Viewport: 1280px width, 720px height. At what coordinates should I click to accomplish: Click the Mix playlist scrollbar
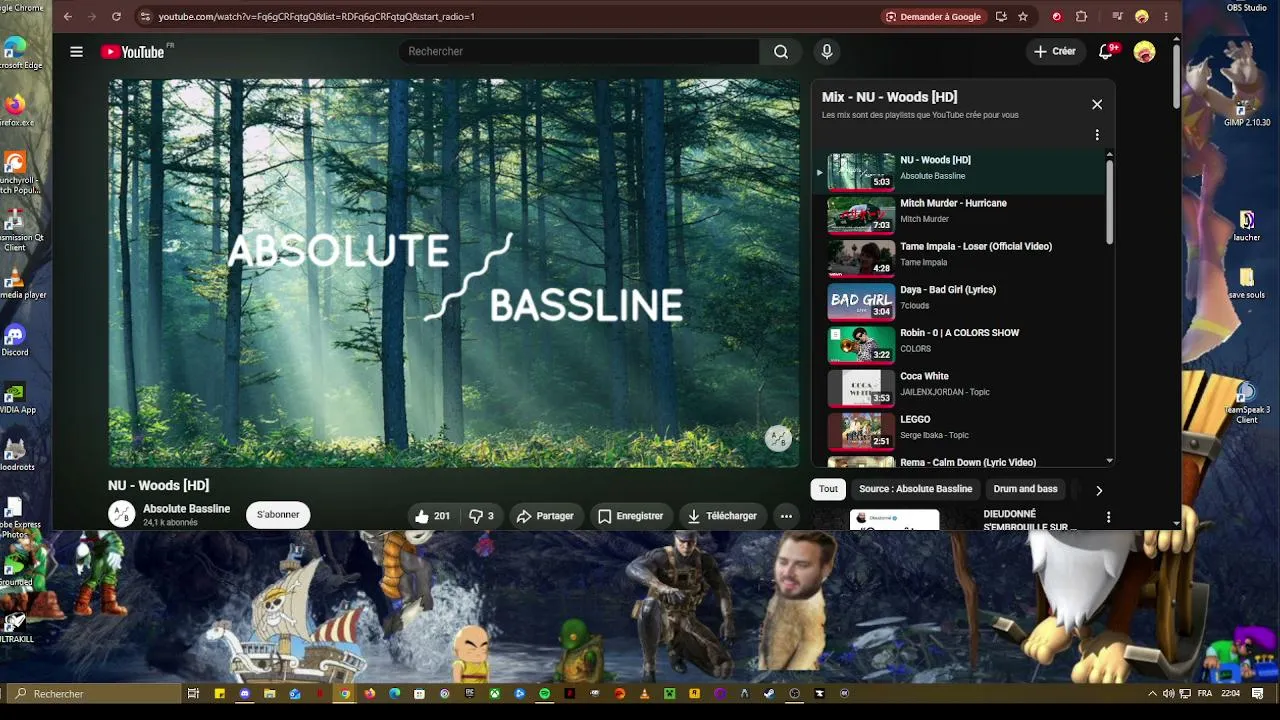[x=1109, y=202]
